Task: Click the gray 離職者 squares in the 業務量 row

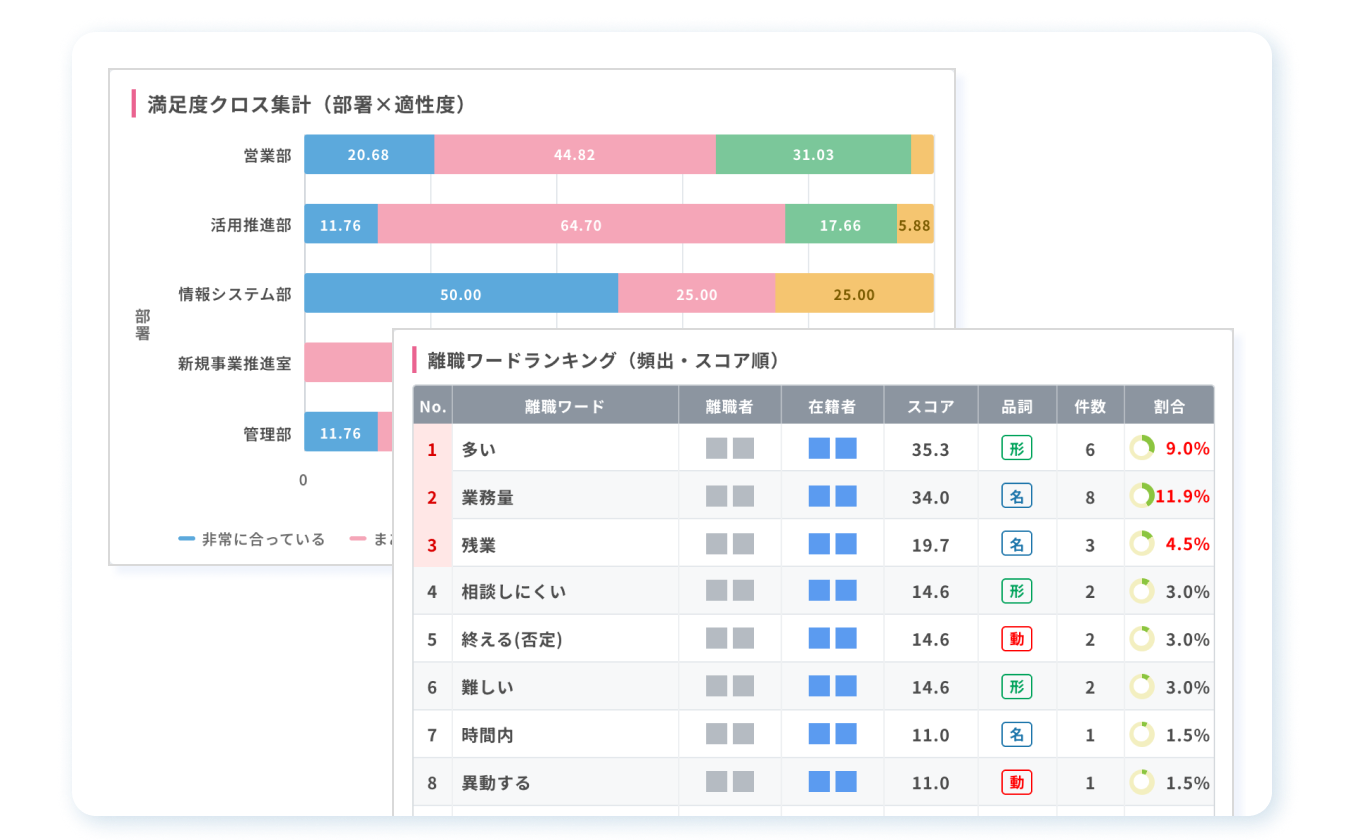Action: point(730,496)
